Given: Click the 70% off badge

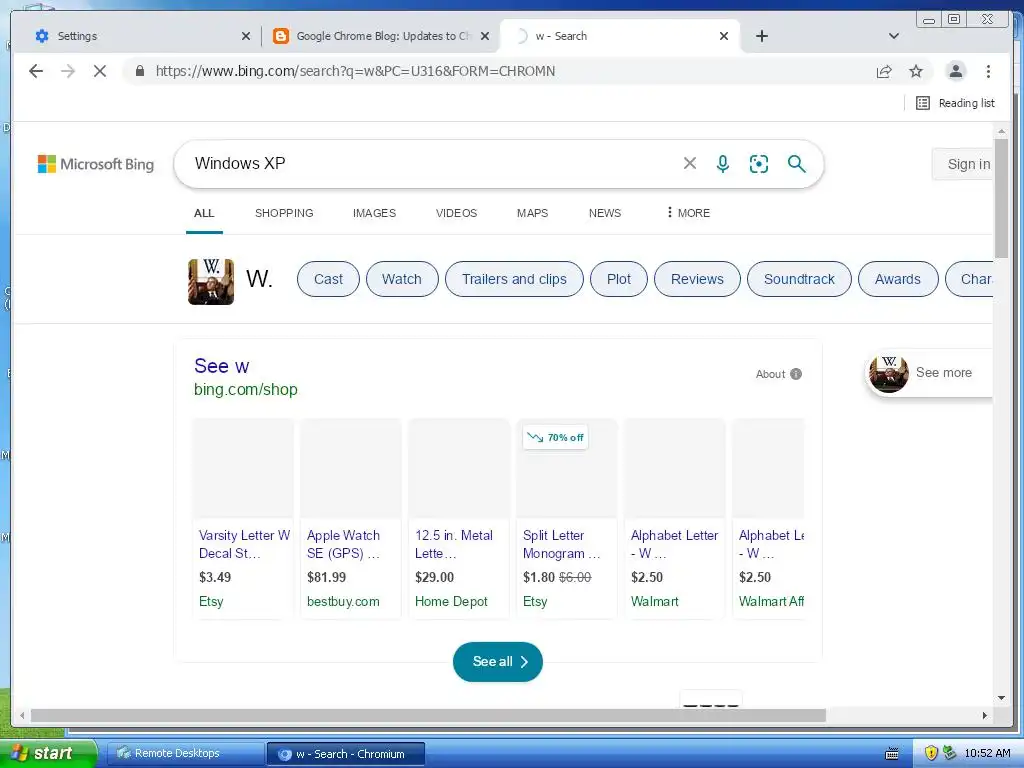Looking at the screenshot, I should [556, 437].
